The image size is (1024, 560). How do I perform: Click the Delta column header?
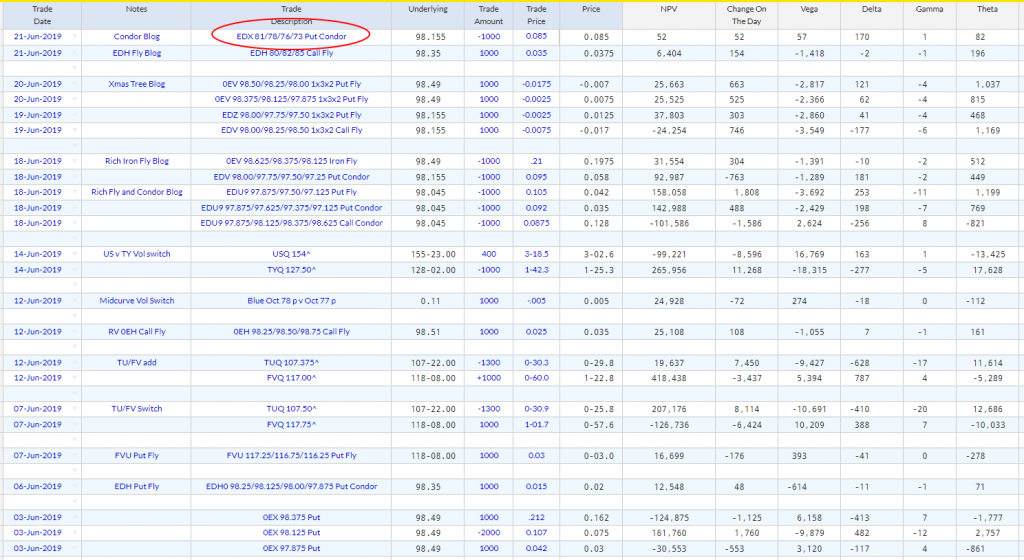tap(872, 15)
